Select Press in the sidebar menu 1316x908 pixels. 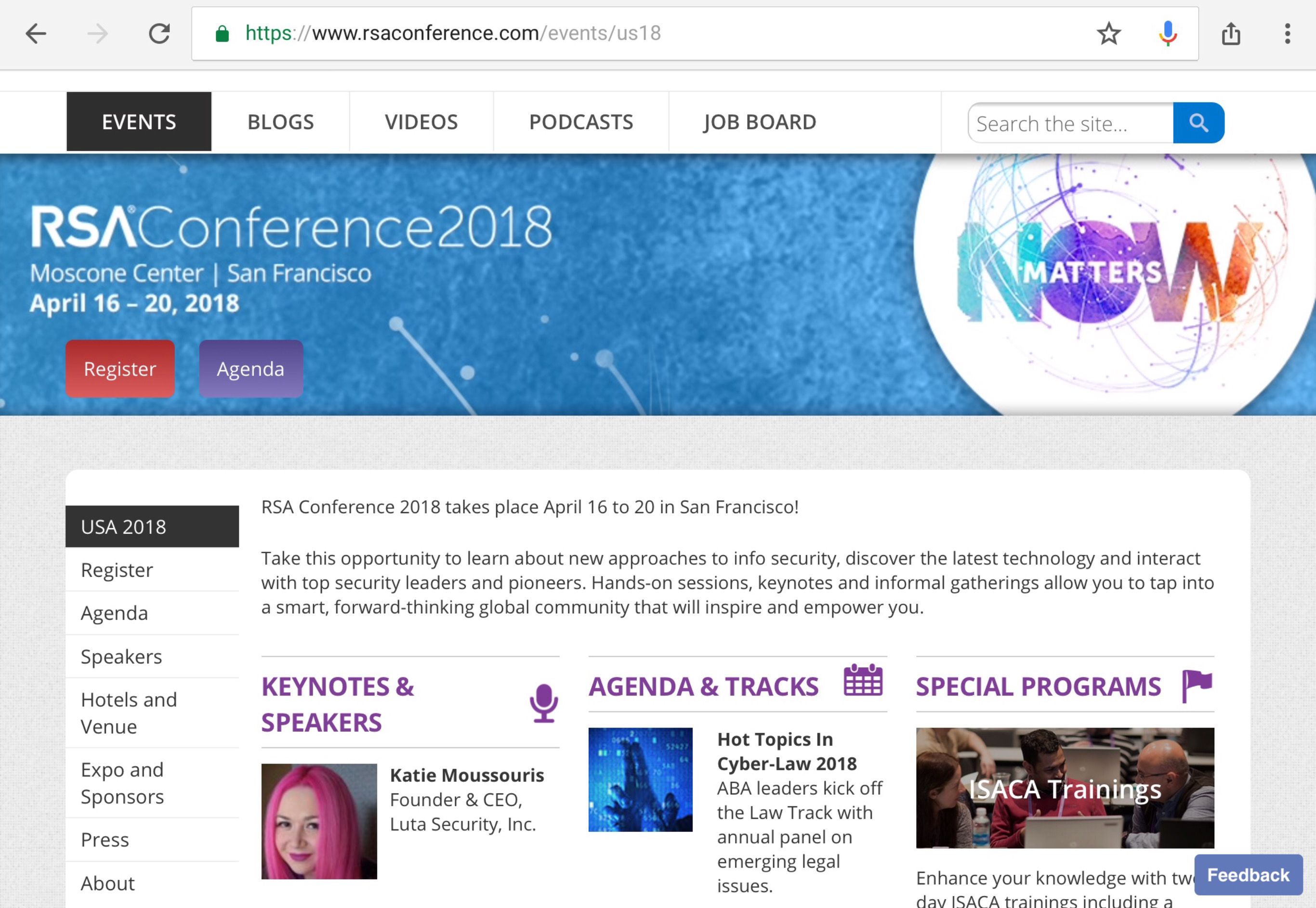152,839
